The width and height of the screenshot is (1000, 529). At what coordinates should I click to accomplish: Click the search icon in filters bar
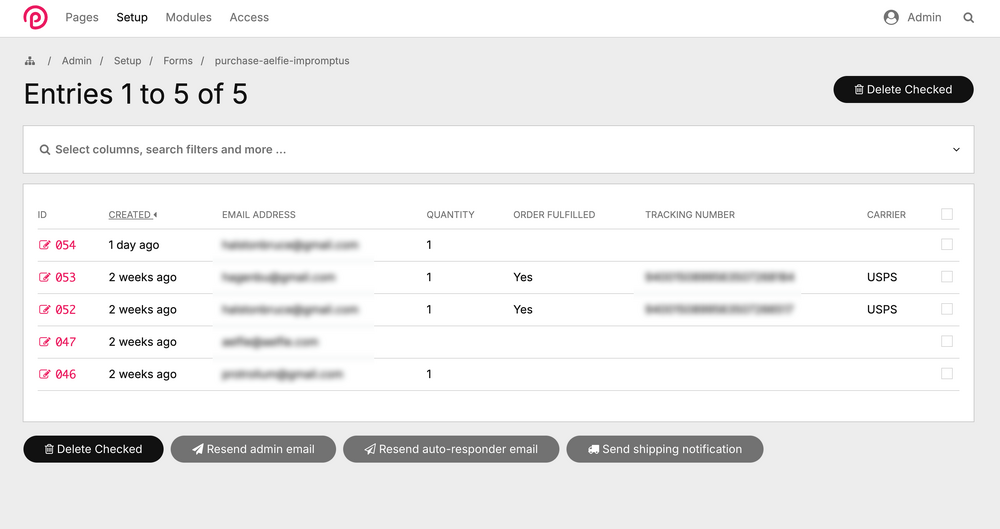pyautogui.click(x=45, y=150)
